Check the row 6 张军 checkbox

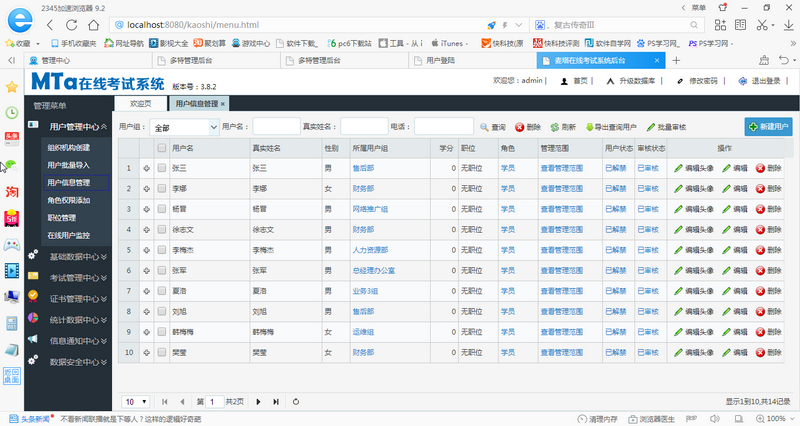162,270
